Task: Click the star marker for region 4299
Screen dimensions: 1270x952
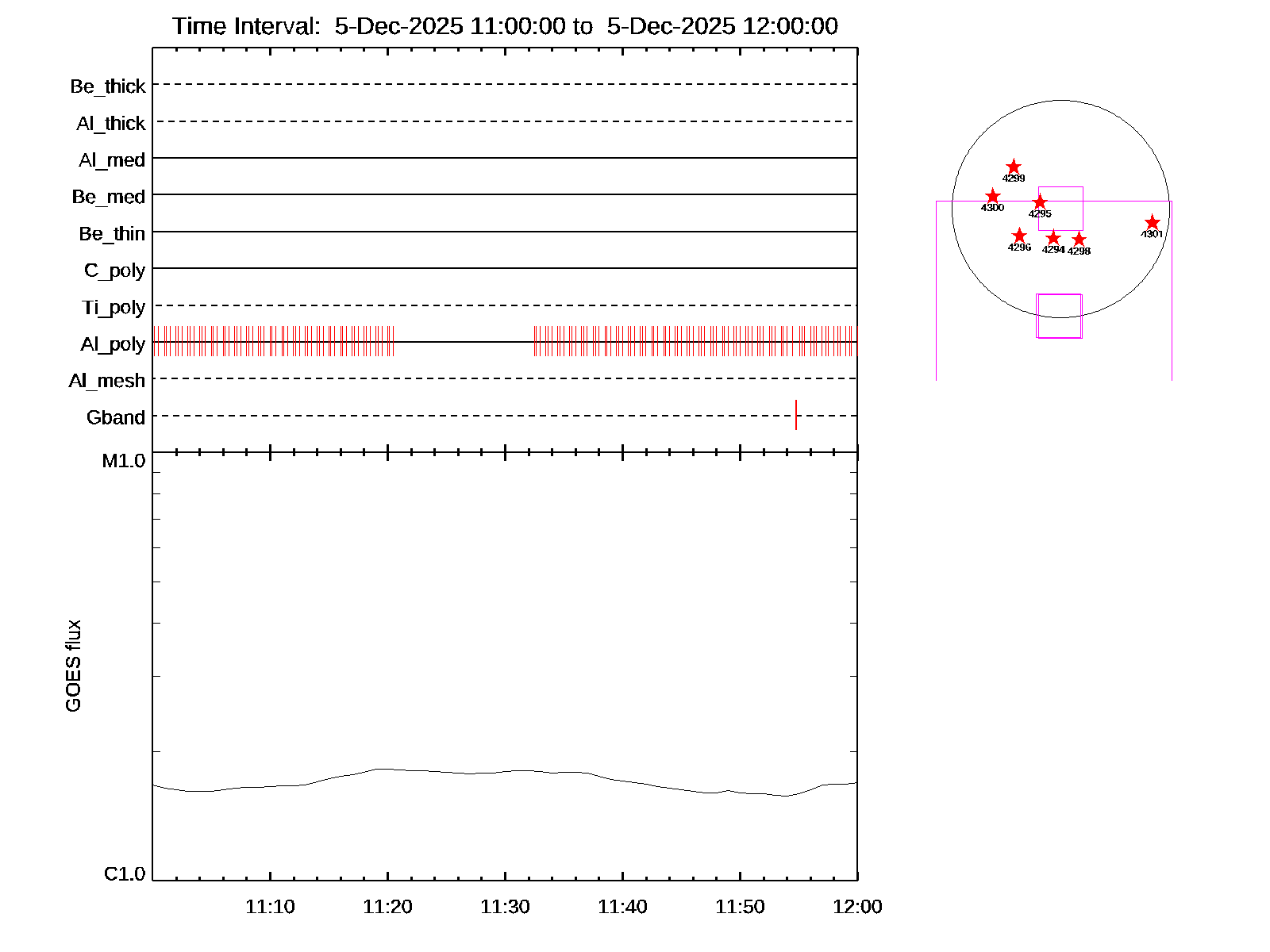Action: (1014, 167)
